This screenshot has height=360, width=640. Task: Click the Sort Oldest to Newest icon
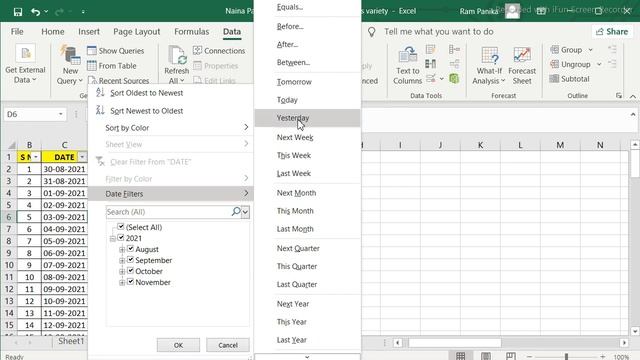tap(100, 93)
